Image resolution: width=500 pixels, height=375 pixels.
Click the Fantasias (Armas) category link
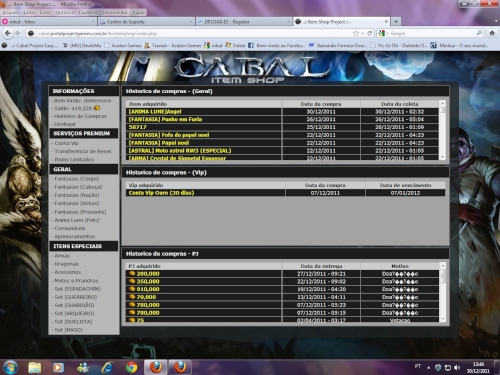click(x=77, y=203)
